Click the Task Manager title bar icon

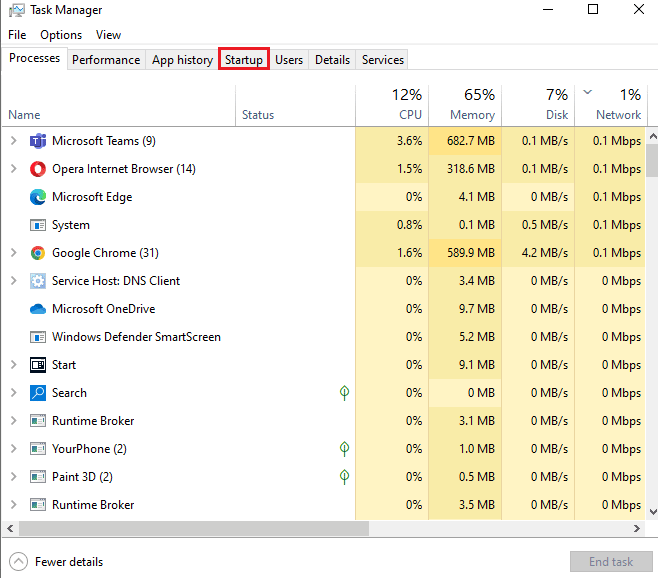[17, 10]
